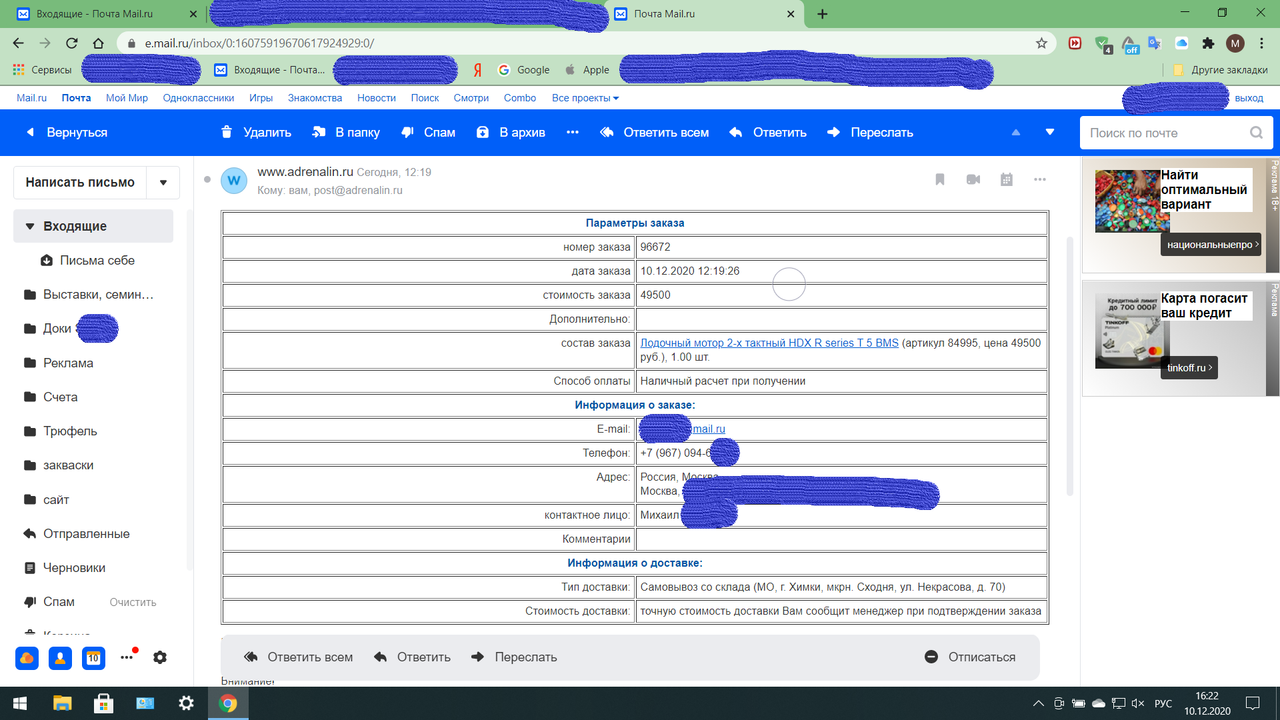1280x720 pixels.
Task: Go to previous email with up arrow
Action: (1016, 132)
